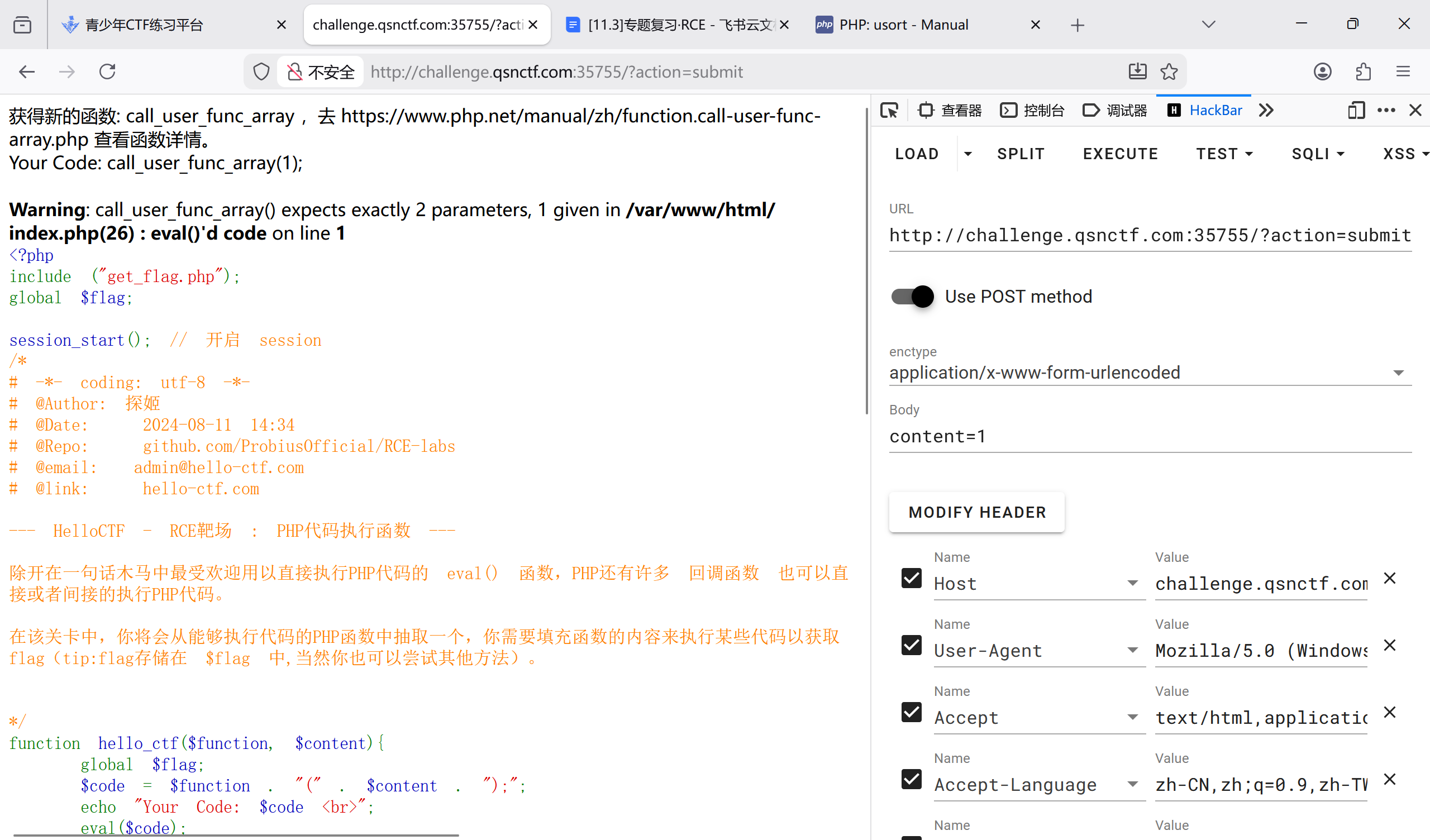The image size is (1430, 840).
Task: Click the save page download icon
Action: (1137, 71)
